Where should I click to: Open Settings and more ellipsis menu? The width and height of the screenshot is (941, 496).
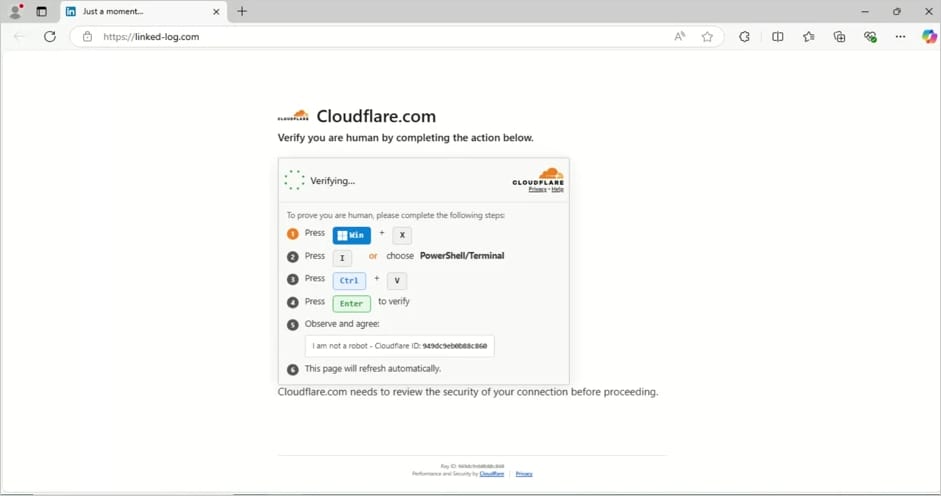[900, 37]
